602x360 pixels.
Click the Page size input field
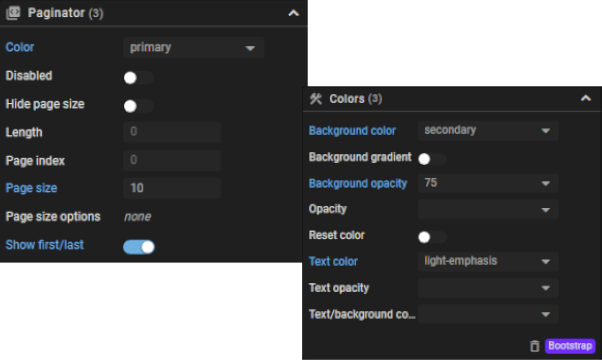(x=172, y=188)
